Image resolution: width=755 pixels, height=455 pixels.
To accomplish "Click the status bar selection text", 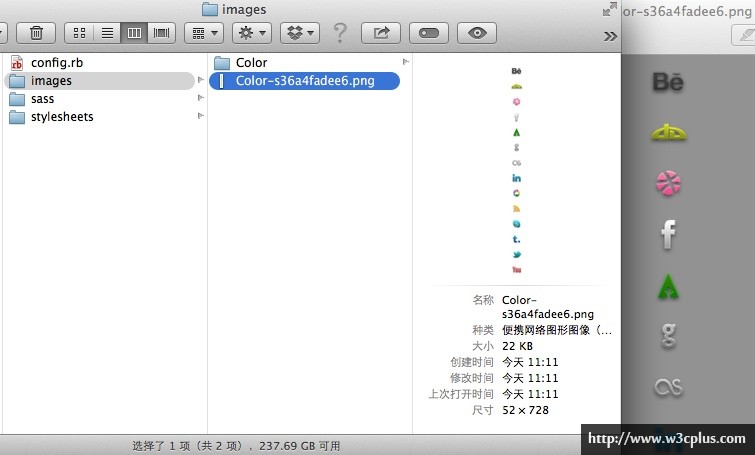I will tap(236, 446).
